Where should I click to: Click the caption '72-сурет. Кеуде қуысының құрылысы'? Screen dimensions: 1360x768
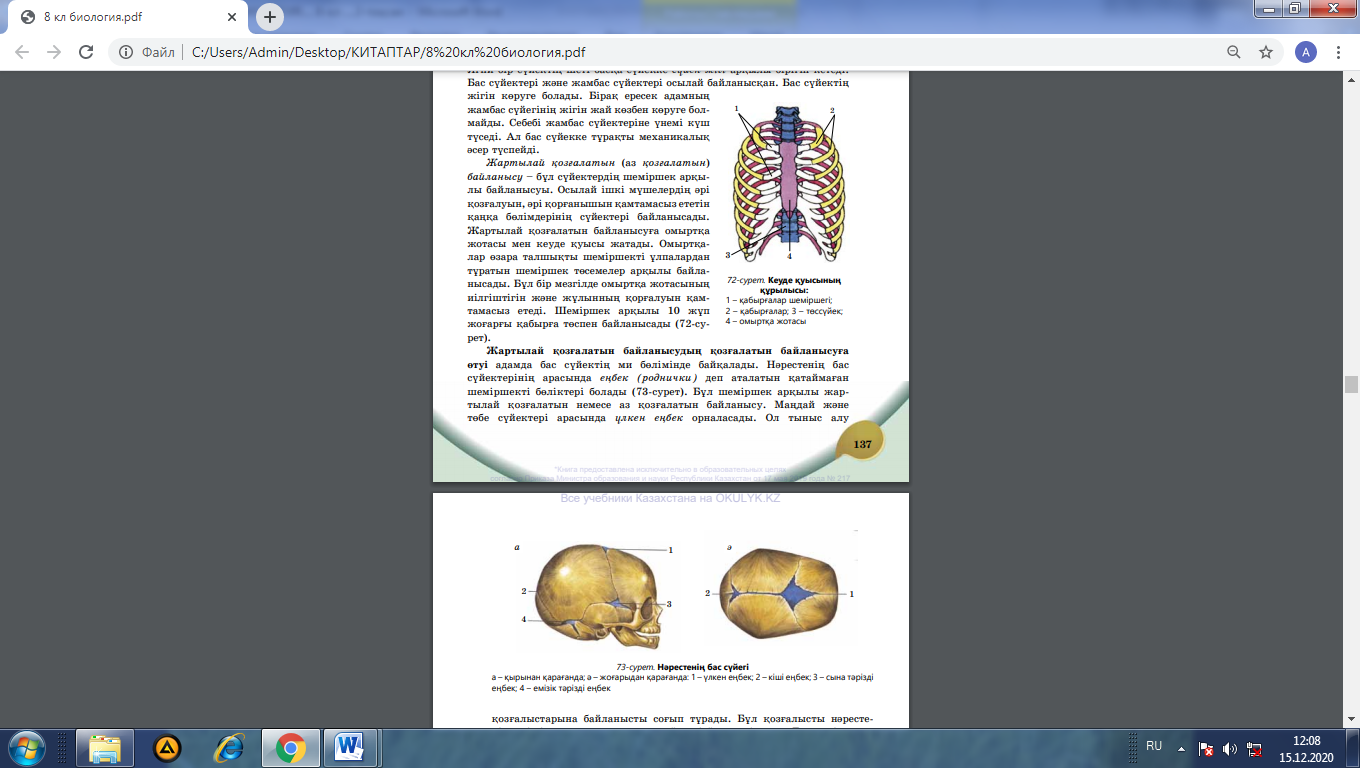[784, 285]
